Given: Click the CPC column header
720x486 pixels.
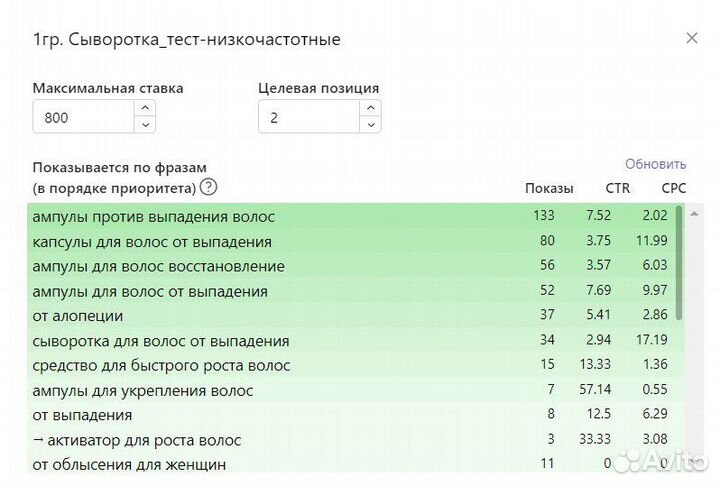Looking at the screenshot, I should pos(673,188).
